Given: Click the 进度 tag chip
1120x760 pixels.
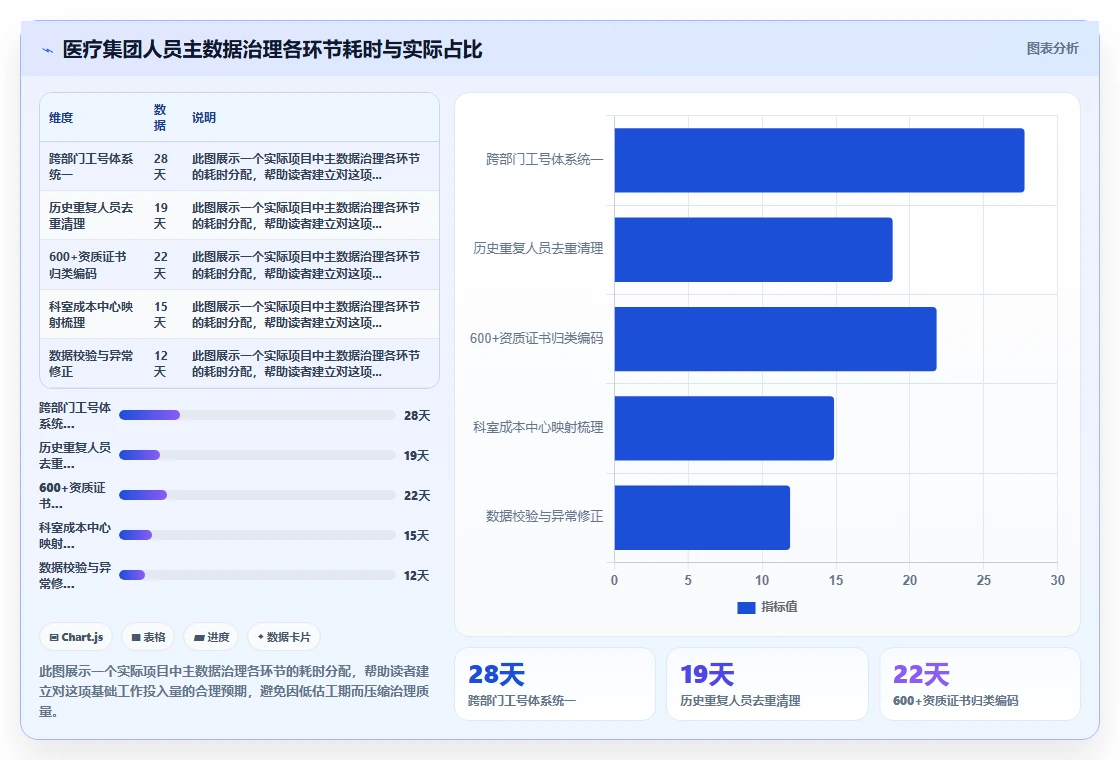Looking at the screenshot, I should coord(211,637).
